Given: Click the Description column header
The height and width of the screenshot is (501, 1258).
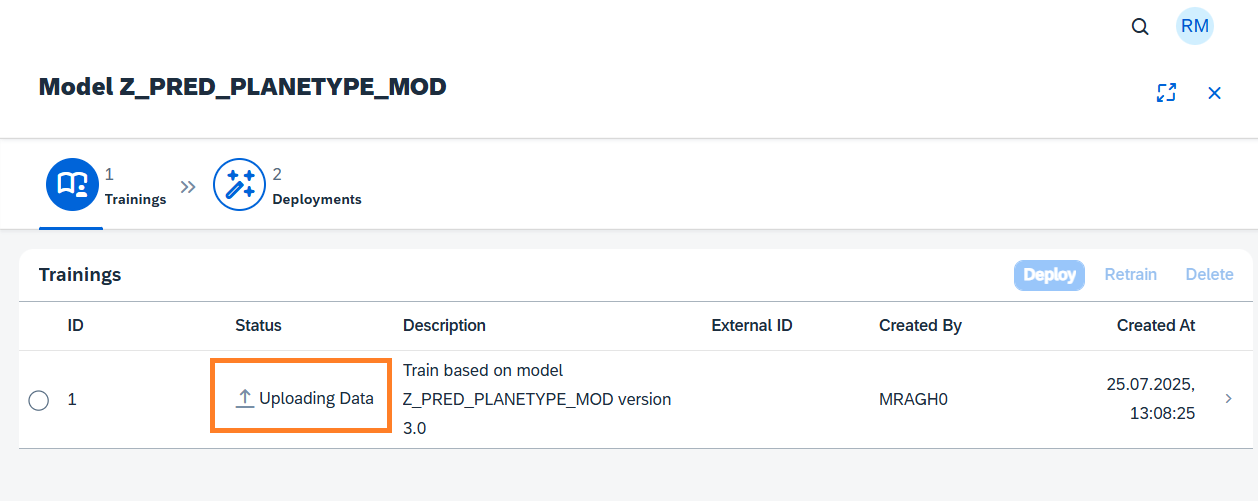Looking at the screenshot, I should coord(444,325).
